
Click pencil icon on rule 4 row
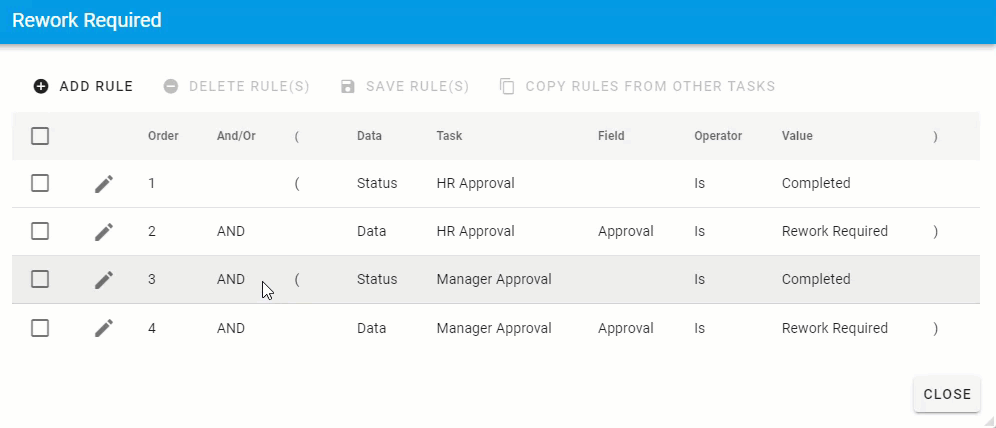click(104, 328)
